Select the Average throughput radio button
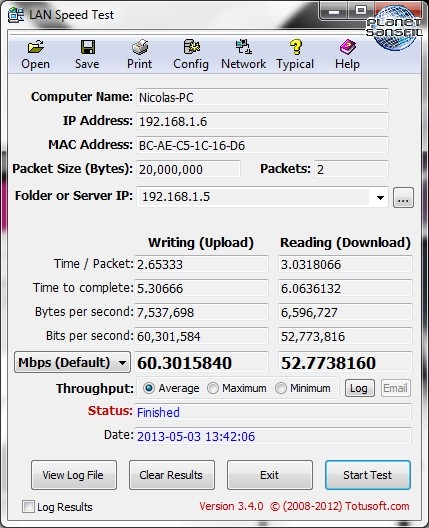Image resolution: width=429 pixels, height=528 pixels. (x=148, y=388)
